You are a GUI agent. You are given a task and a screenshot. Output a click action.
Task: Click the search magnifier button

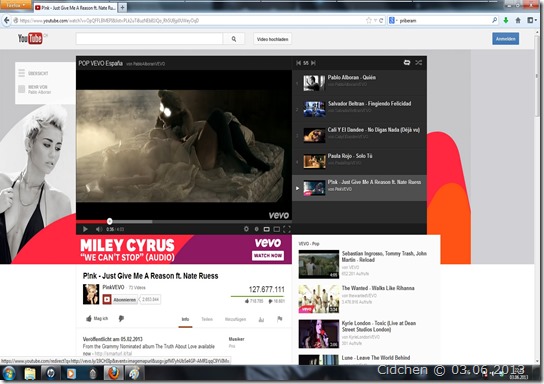[234, 39]
